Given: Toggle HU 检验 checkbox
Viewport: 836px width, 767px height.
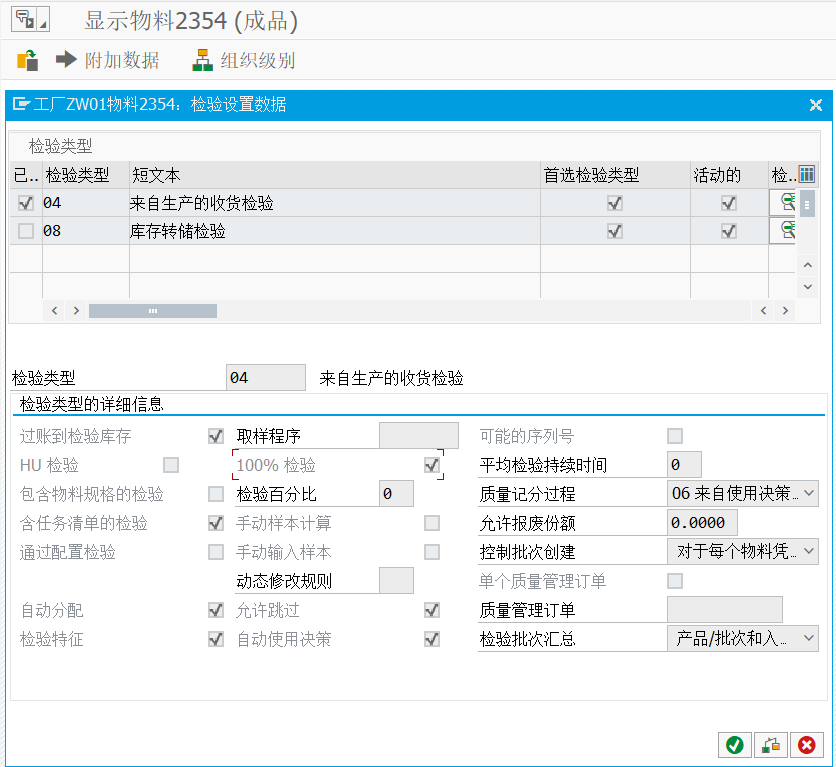Looking at the screenshot, I should coord(171,465).
